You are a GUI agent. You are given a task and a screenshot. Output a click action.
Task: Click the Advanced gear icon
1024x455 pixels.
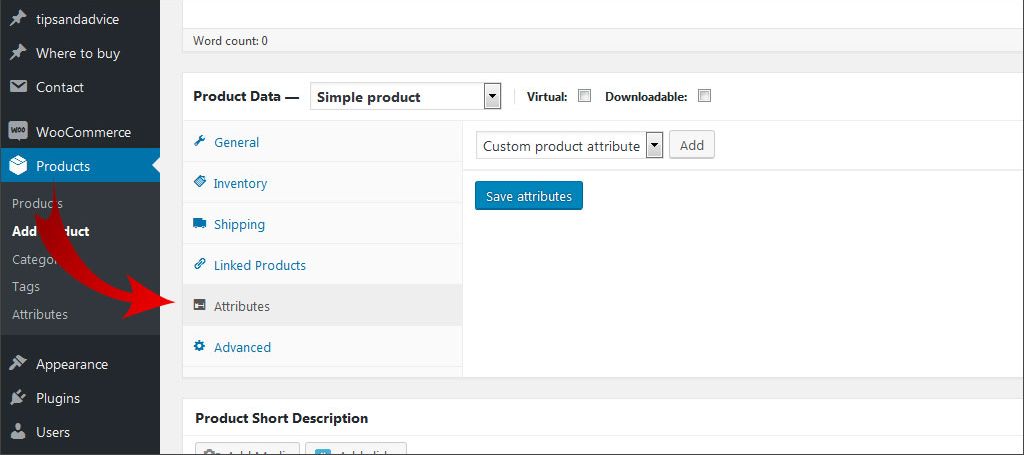pos(199,347)
